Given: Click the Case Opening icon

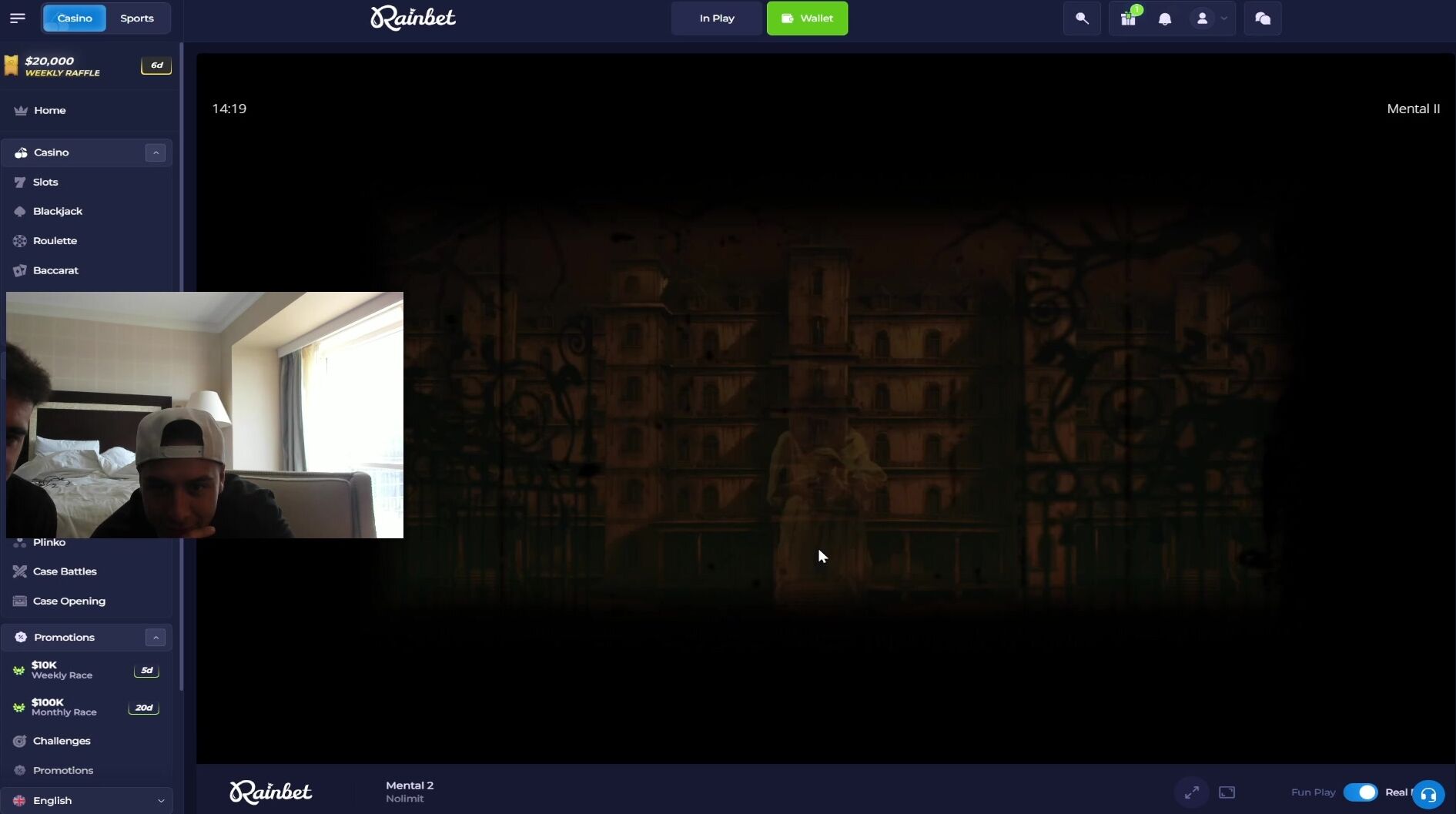Looking at the screenshot, I should pos(20,601).
